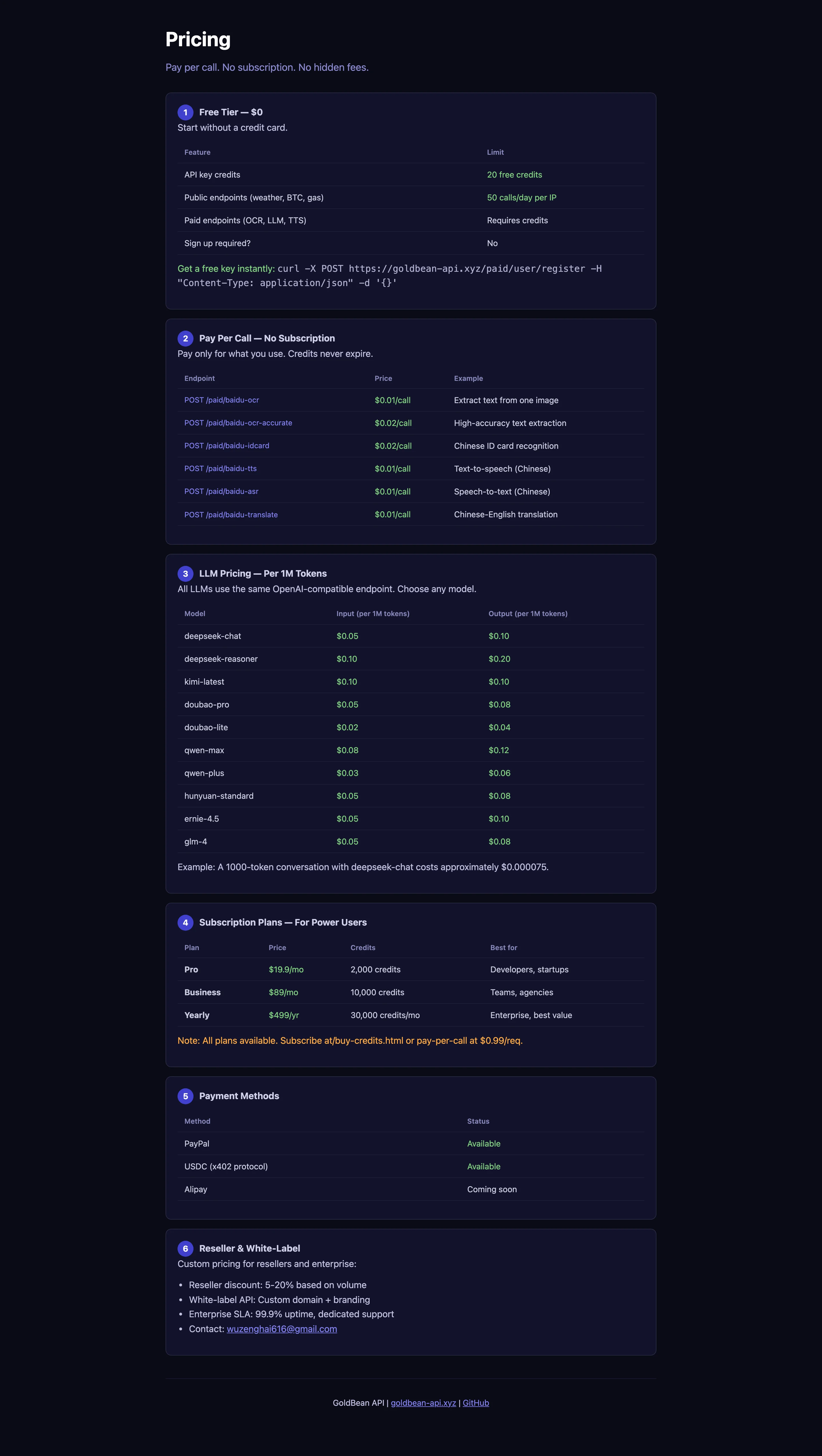The height and width of the screenshot is (1456, 822).
Task: Click the number 1 badge beside Free Tier
Action: pyautogui.click(x=185, y=112)
